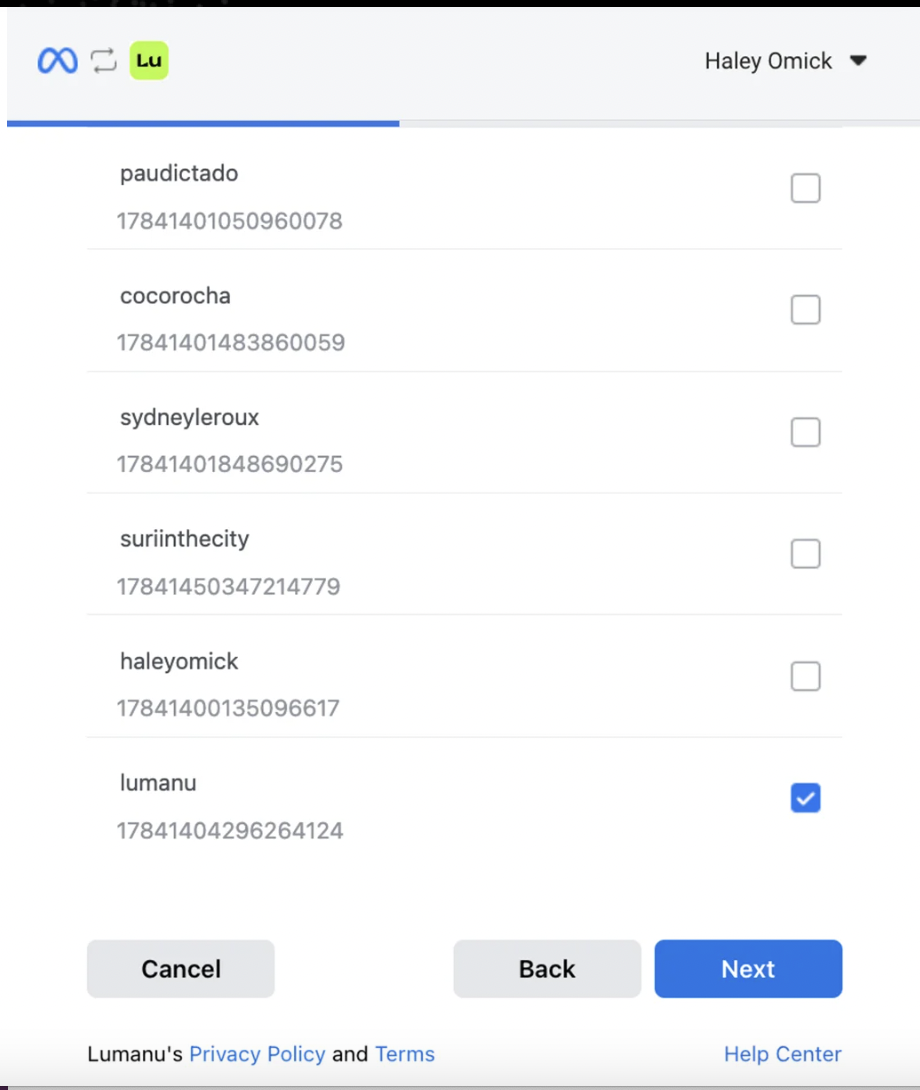Tick the suriinthecity account checkbox
This screenshot has height=1090, width=920.
pyautogui.click(x=805, y=554)
